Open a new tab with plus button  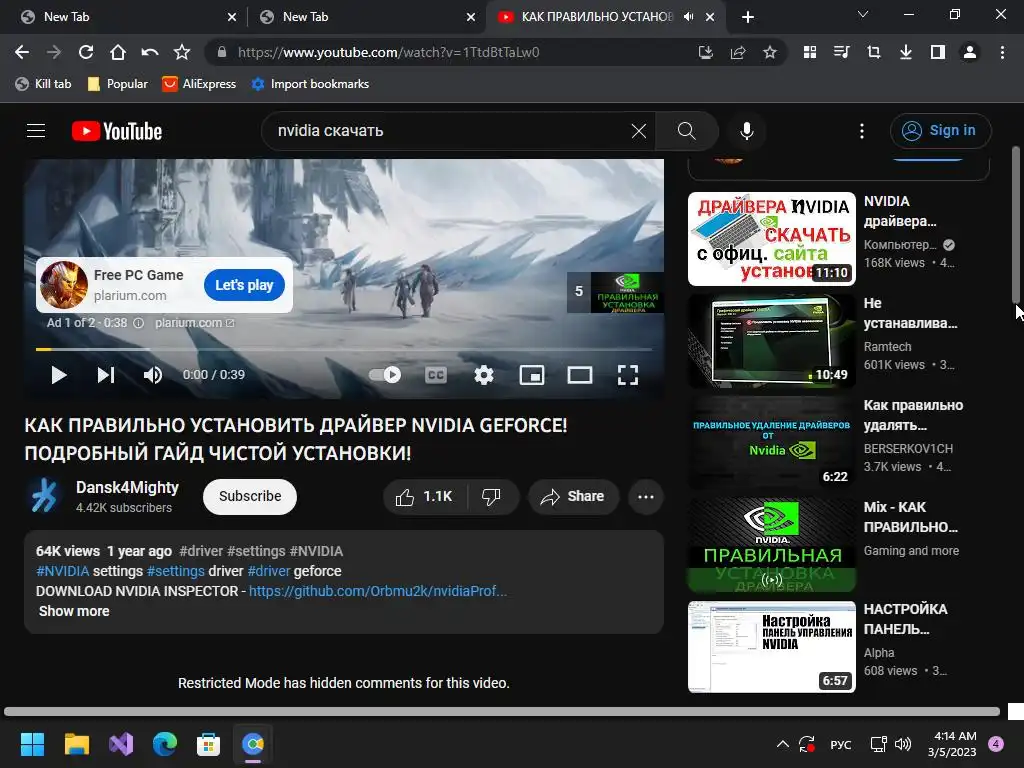pos(748,17)
